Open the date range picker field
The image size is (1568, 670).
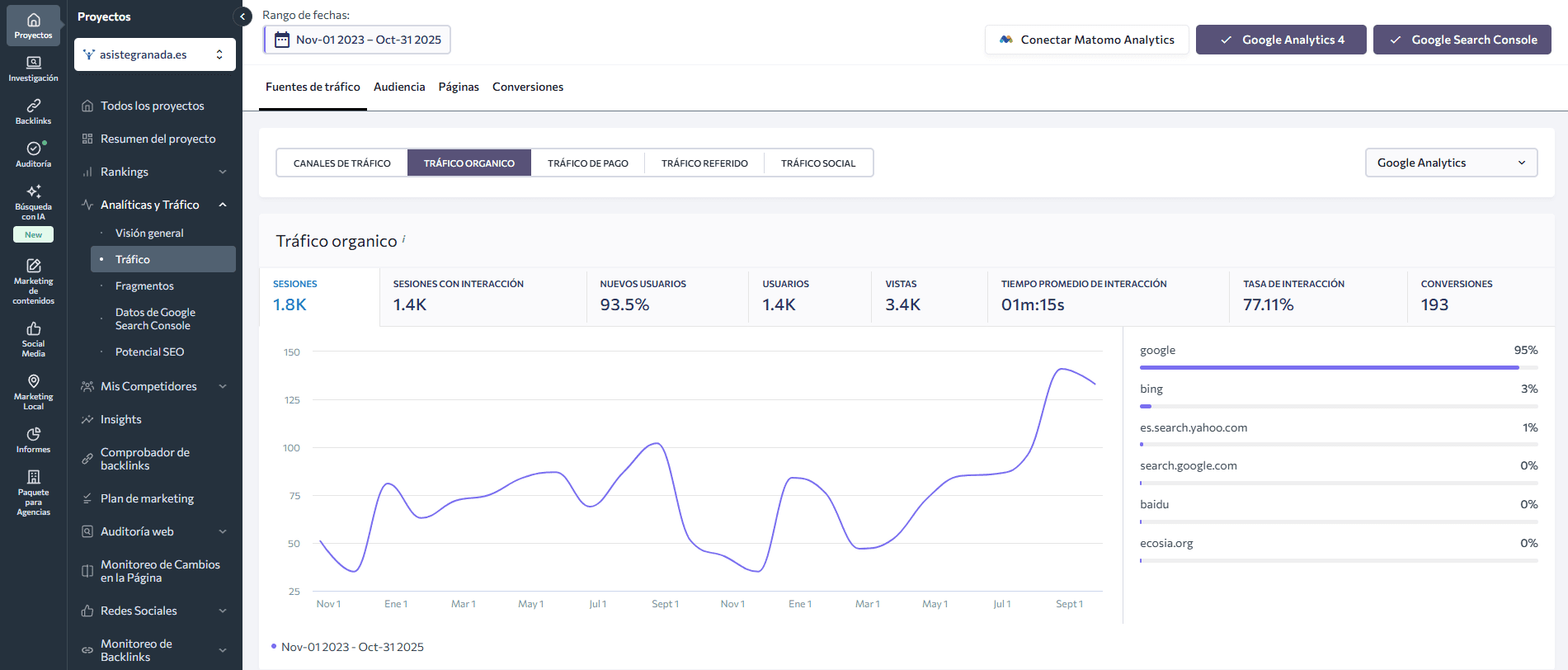357,40
